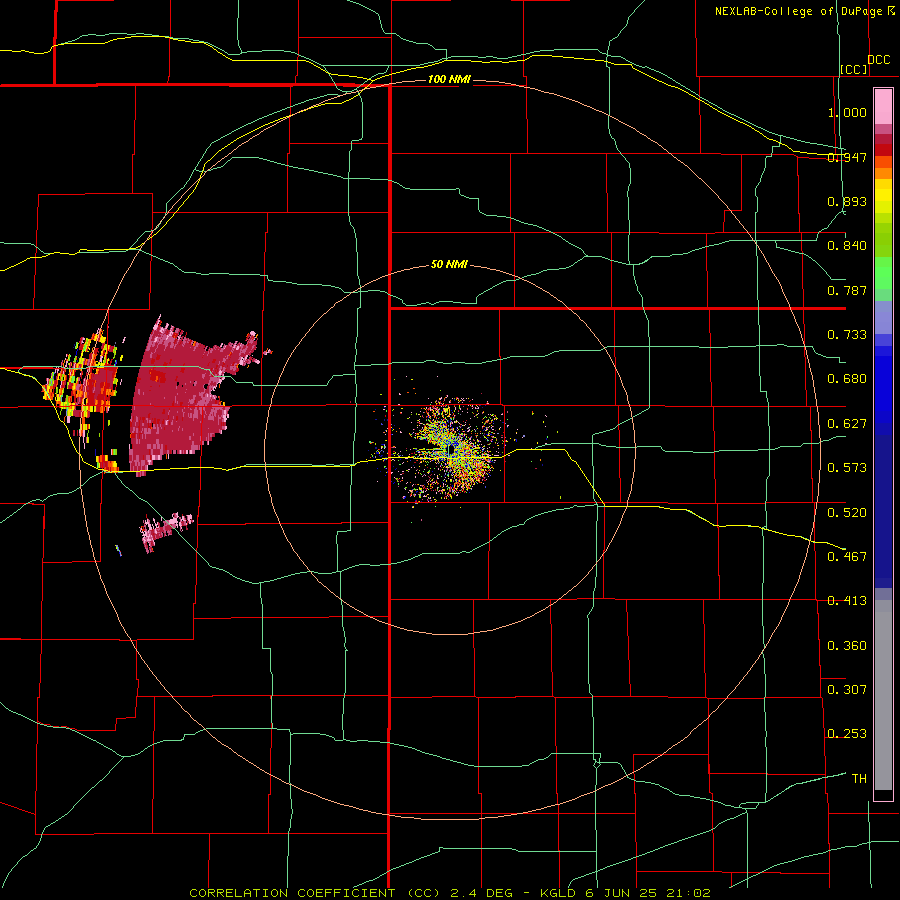Click the 0.467 color scale value
The height and width of the screenshot is (900, 900).
point(847,557)
